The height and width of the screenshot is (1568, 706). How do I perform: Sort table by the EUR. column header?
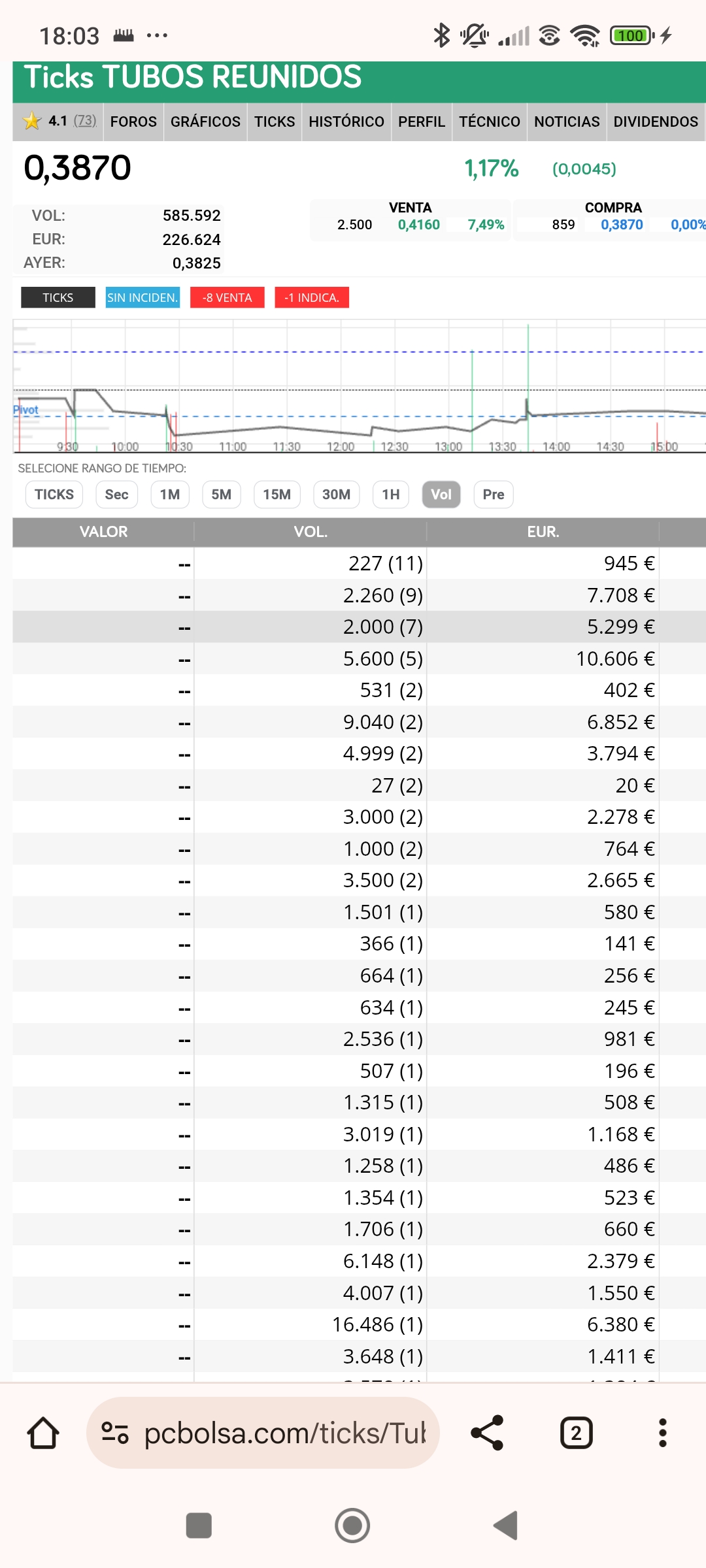point(543,532)
